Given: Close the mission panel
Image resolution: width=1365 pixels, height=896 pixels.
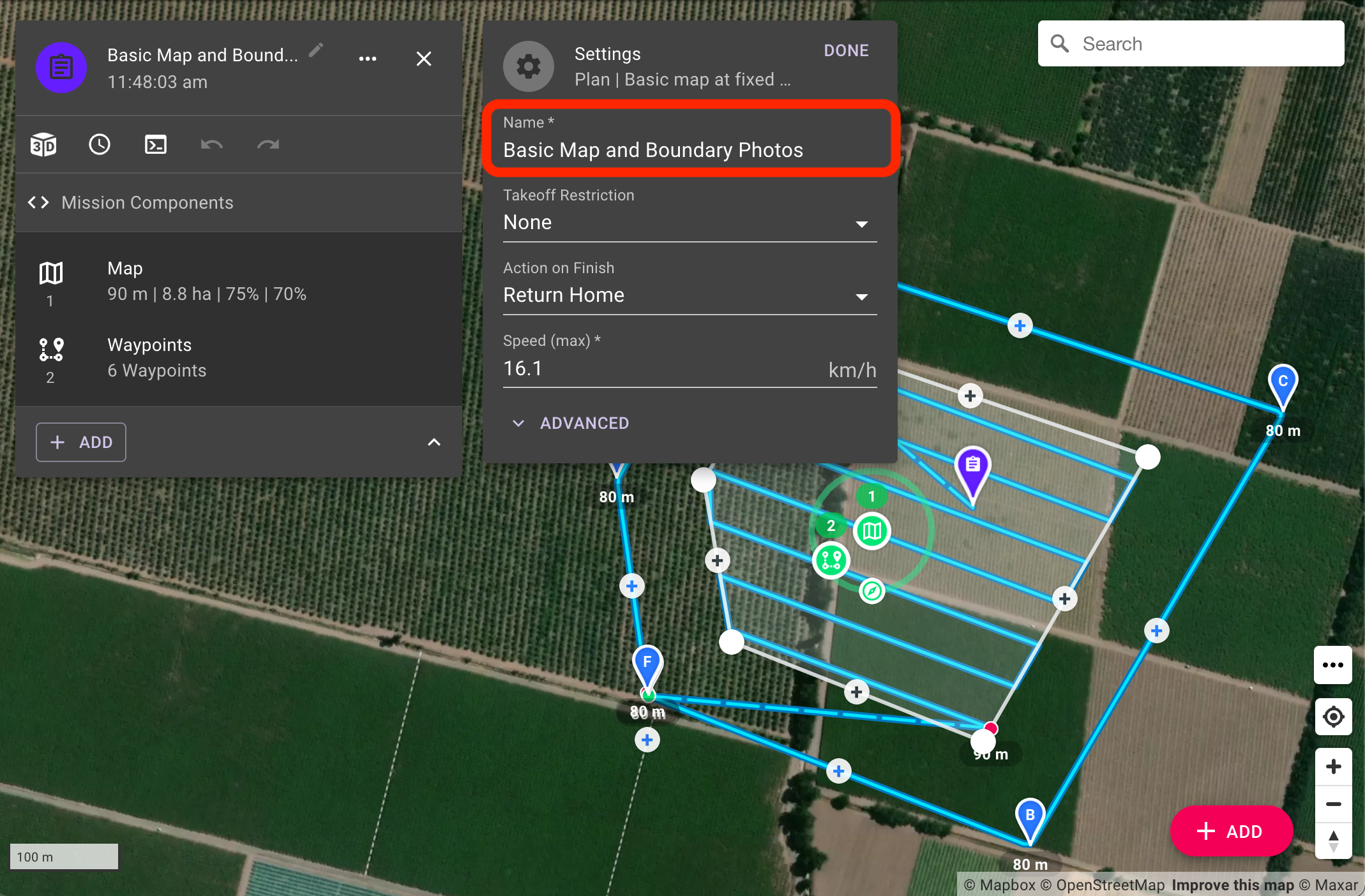Looking at the screenshot, I should [x=424, y=59].
